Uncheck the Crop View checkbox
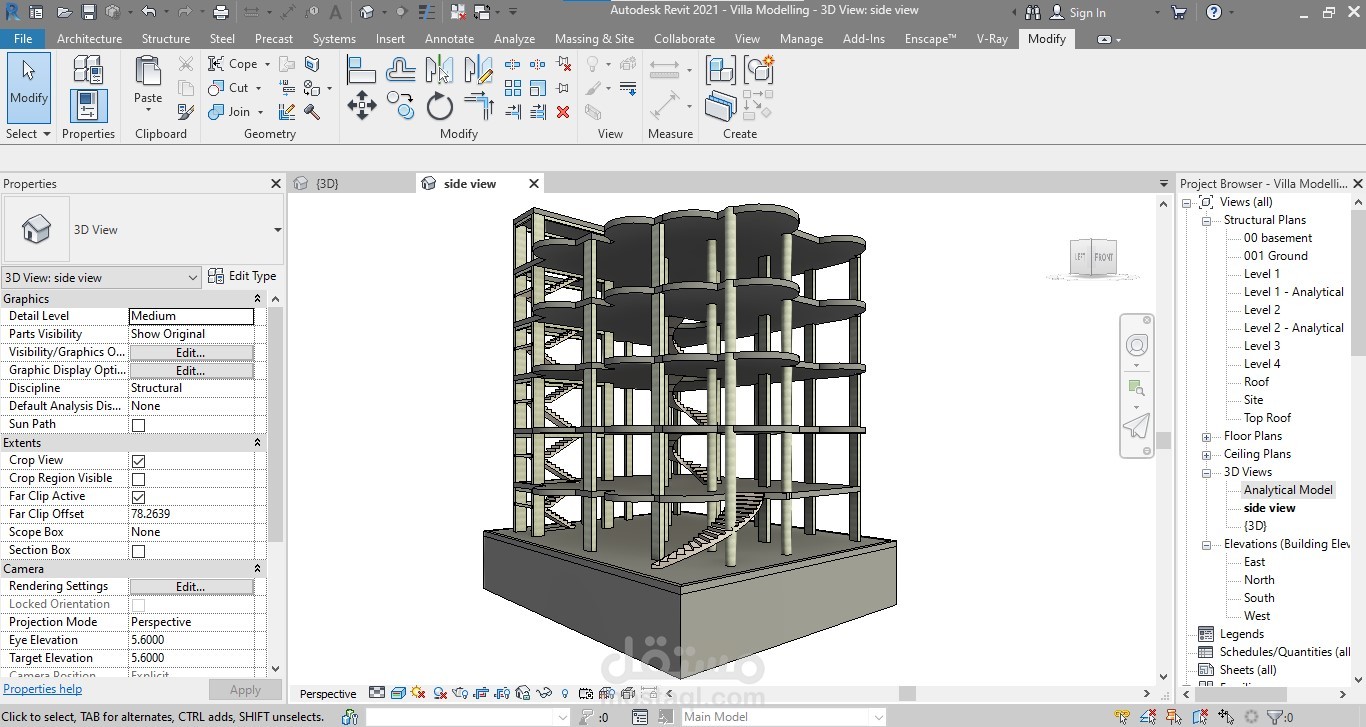 (x=138, y=459)
